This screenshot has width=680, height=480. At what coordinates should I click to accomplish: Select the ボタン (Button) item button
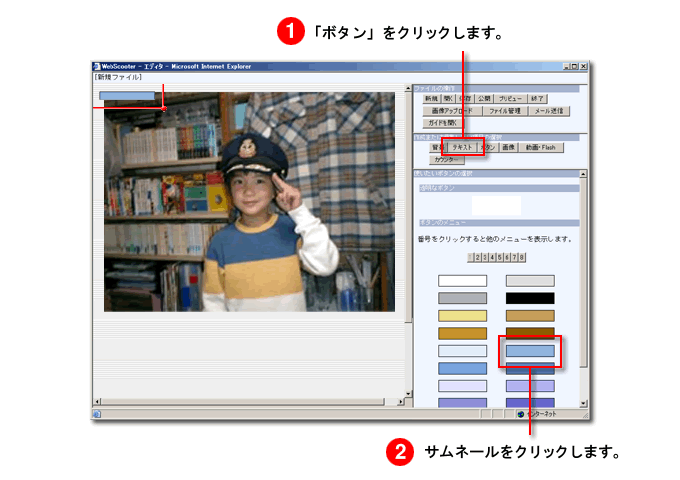click(x=488, y=148)
